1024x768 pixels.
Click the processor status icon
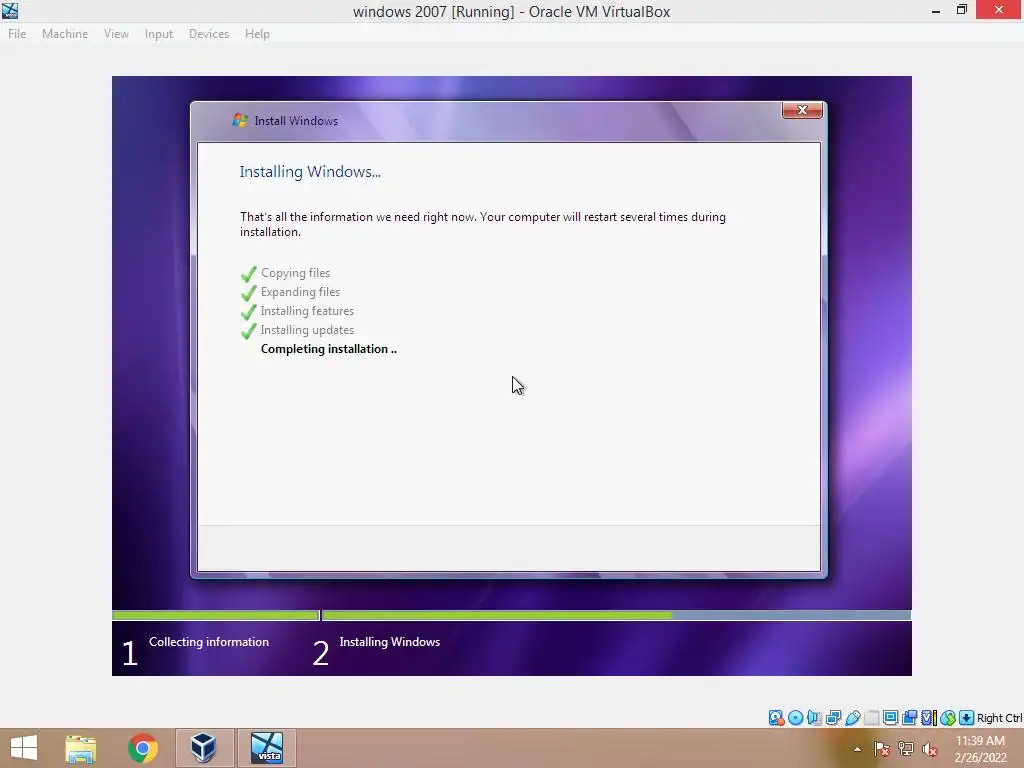click(929, 718)
